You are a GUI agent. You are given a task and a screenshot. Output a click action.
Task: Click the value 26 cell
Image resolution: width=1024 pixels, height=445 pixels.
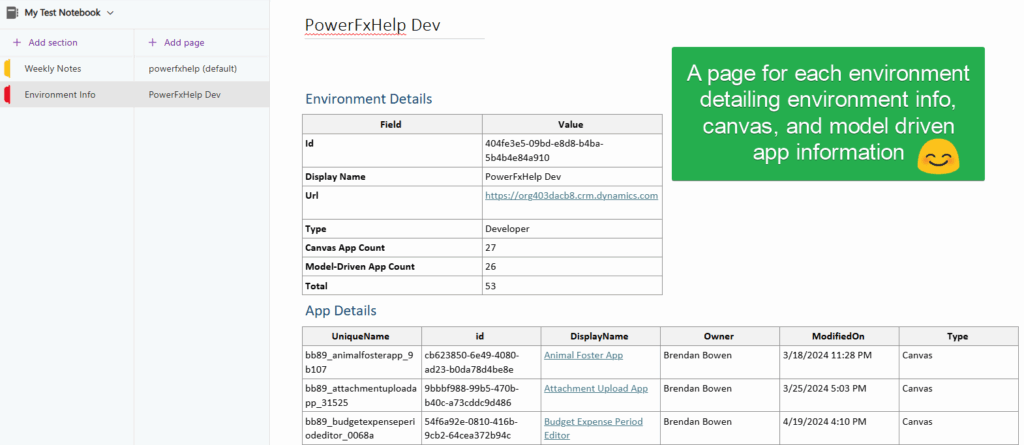tap(572, 267)
